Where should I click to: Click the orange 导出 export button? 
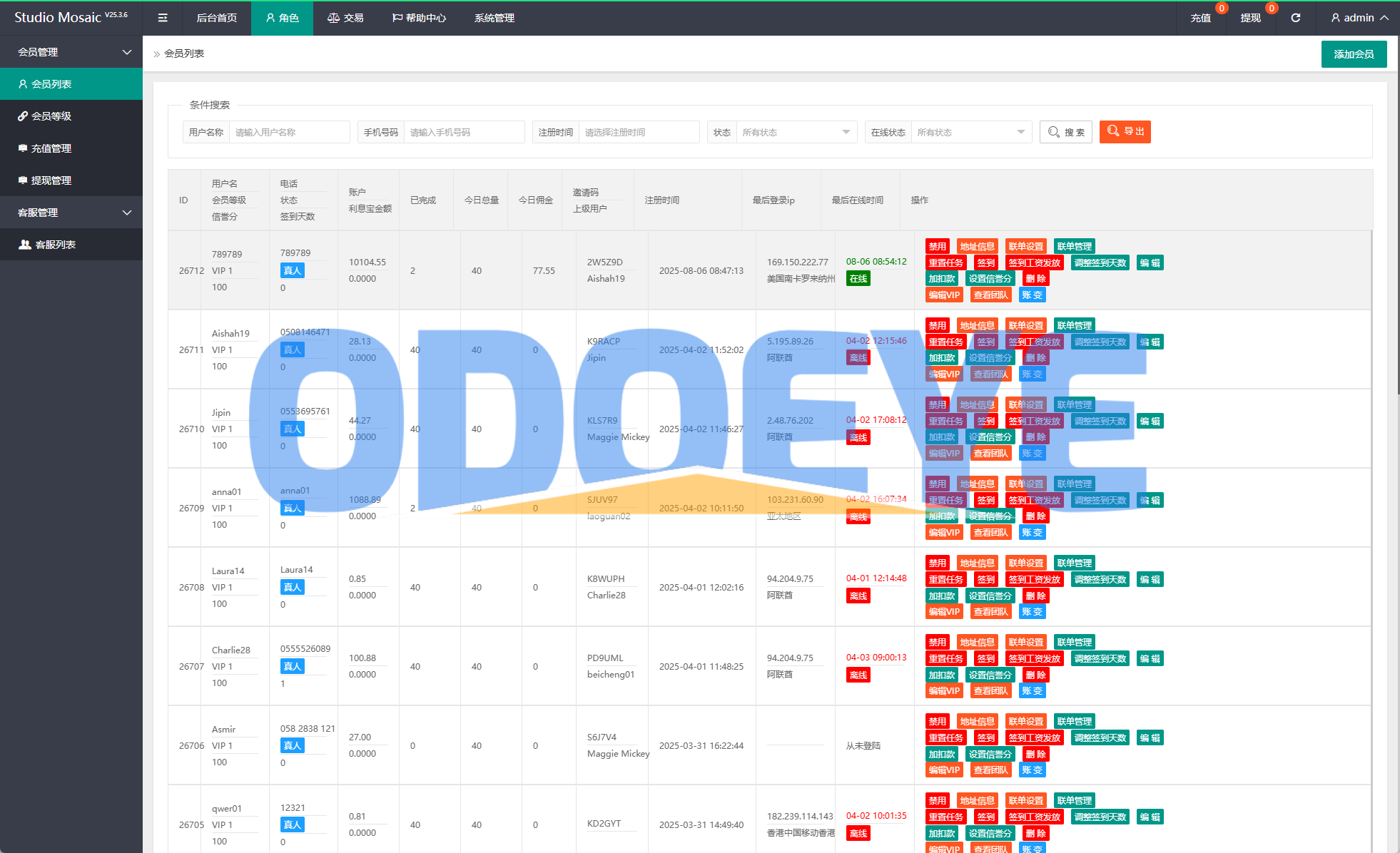click(x=1125, y=132)
